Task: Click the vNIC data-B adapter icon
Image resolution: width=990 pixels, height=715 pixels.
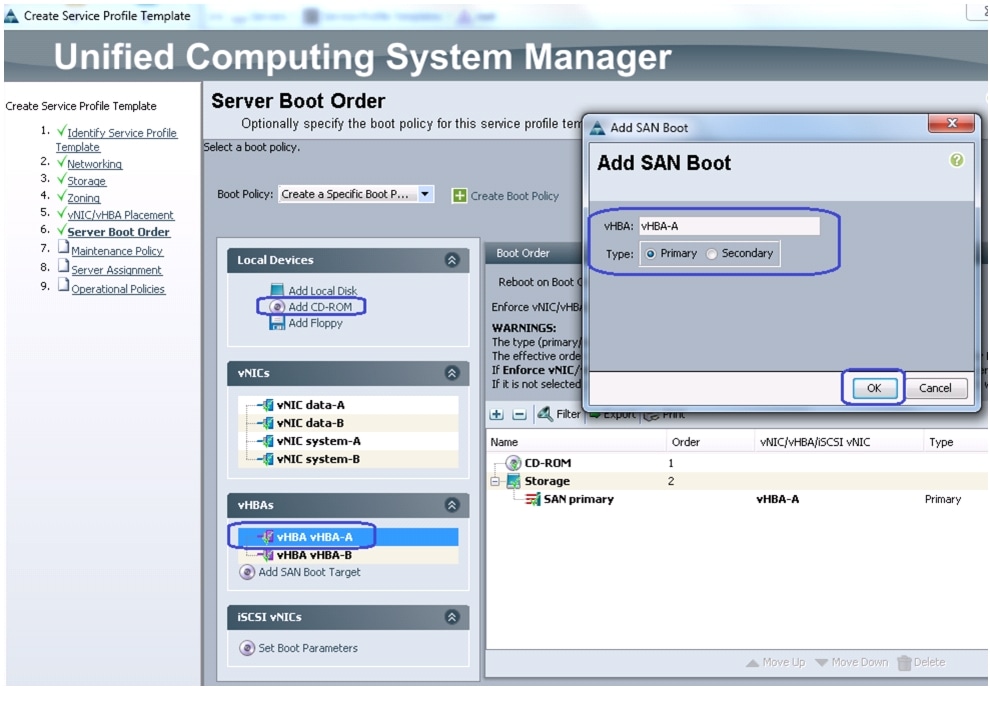Action: point(268,423)
